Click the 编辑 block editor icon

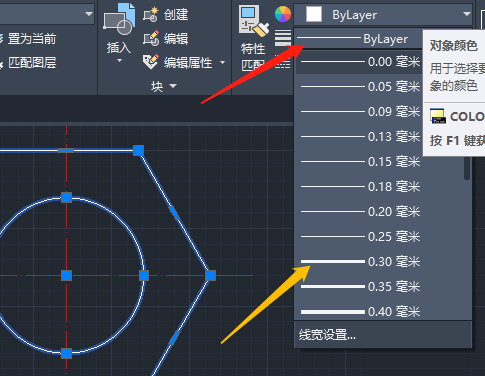click(151, 39)
